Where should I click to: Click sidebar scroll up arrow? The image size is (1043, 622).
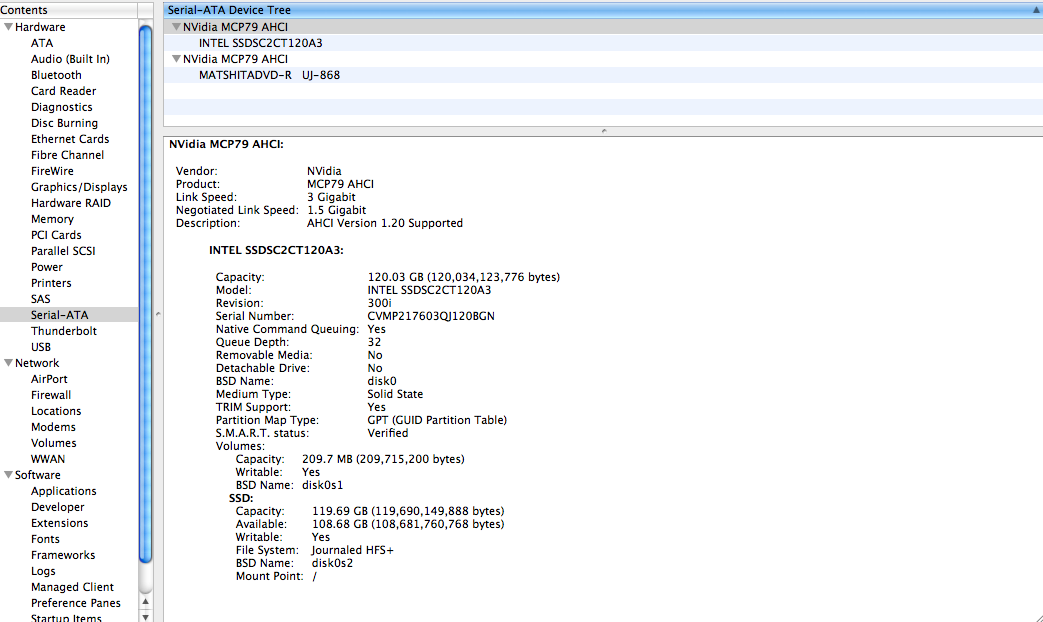pyautogui.click(x=146, y=601)
